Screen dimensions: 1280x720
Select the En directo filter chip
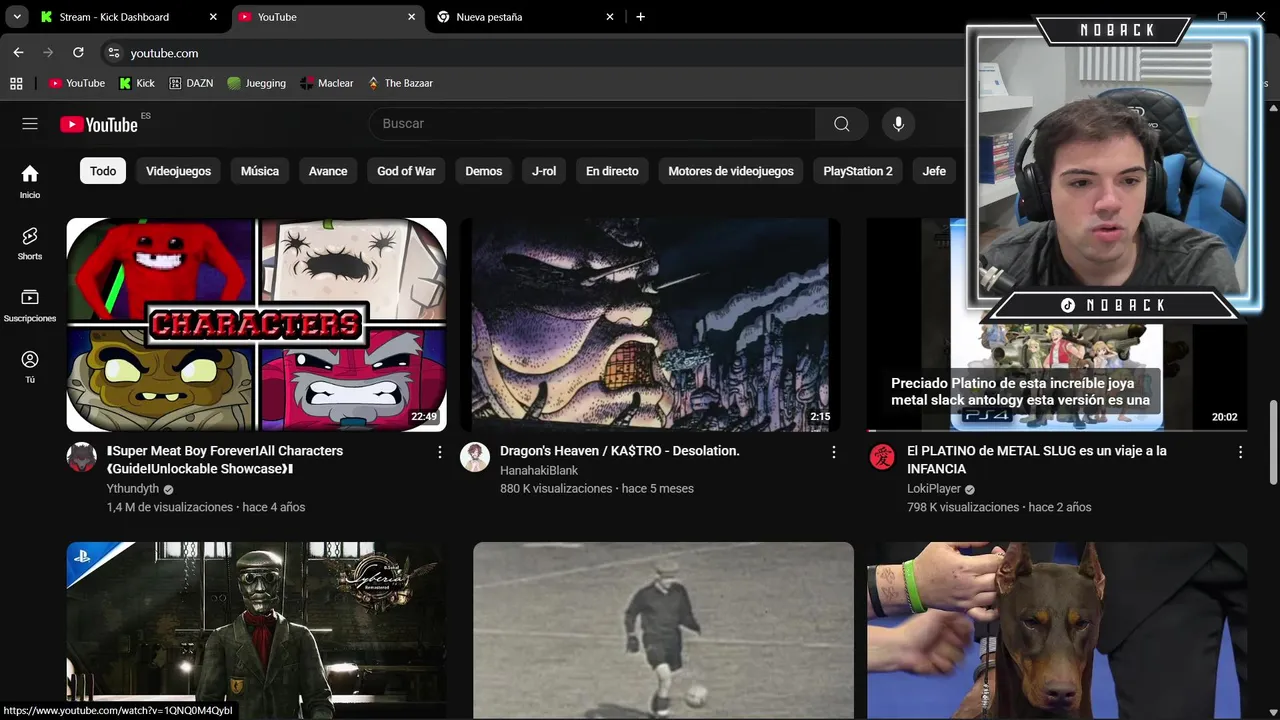coord(612,171)
